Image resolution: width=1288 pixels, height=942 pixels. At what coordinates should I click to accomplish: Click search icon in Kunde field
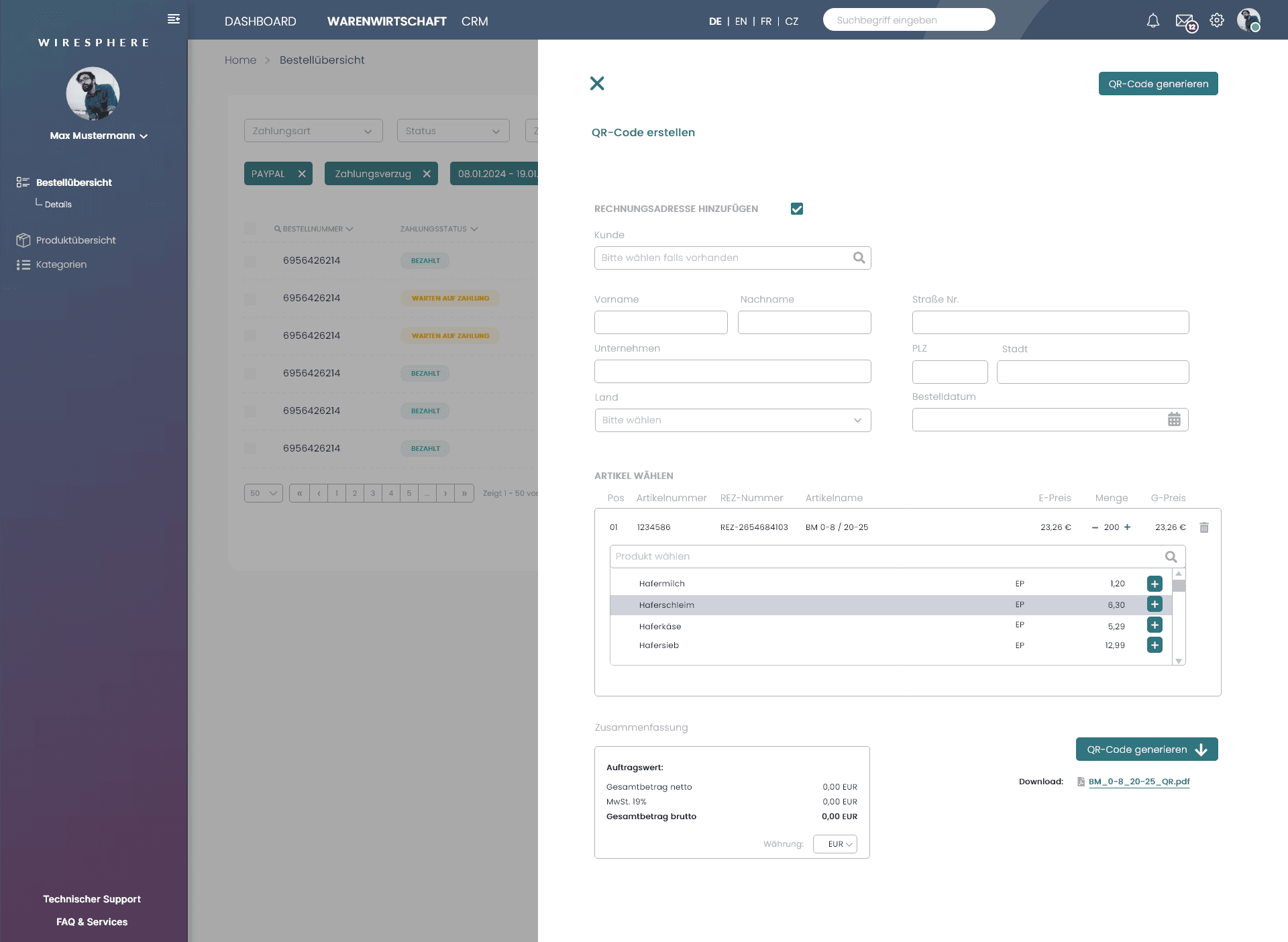coord(859,258)
